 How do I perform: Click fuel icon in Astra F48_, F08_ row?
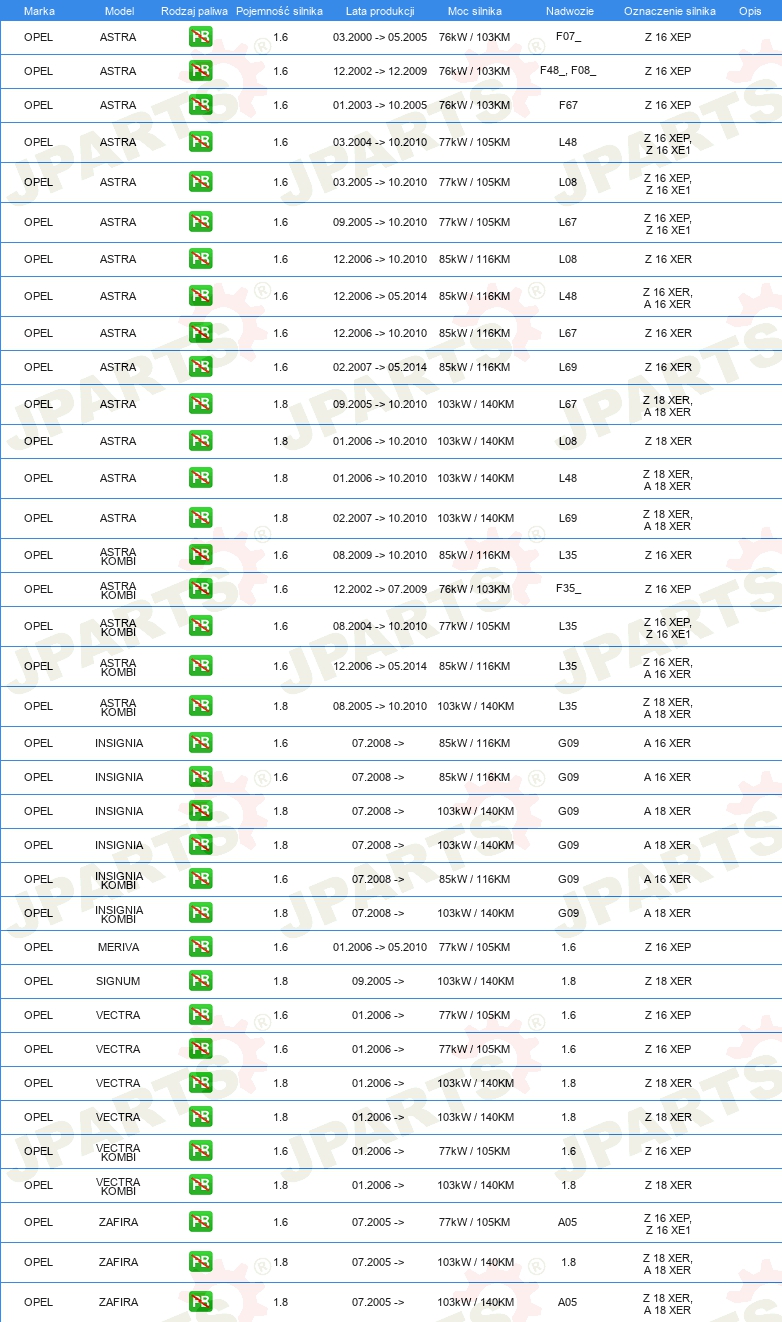[x=201, y=71]
